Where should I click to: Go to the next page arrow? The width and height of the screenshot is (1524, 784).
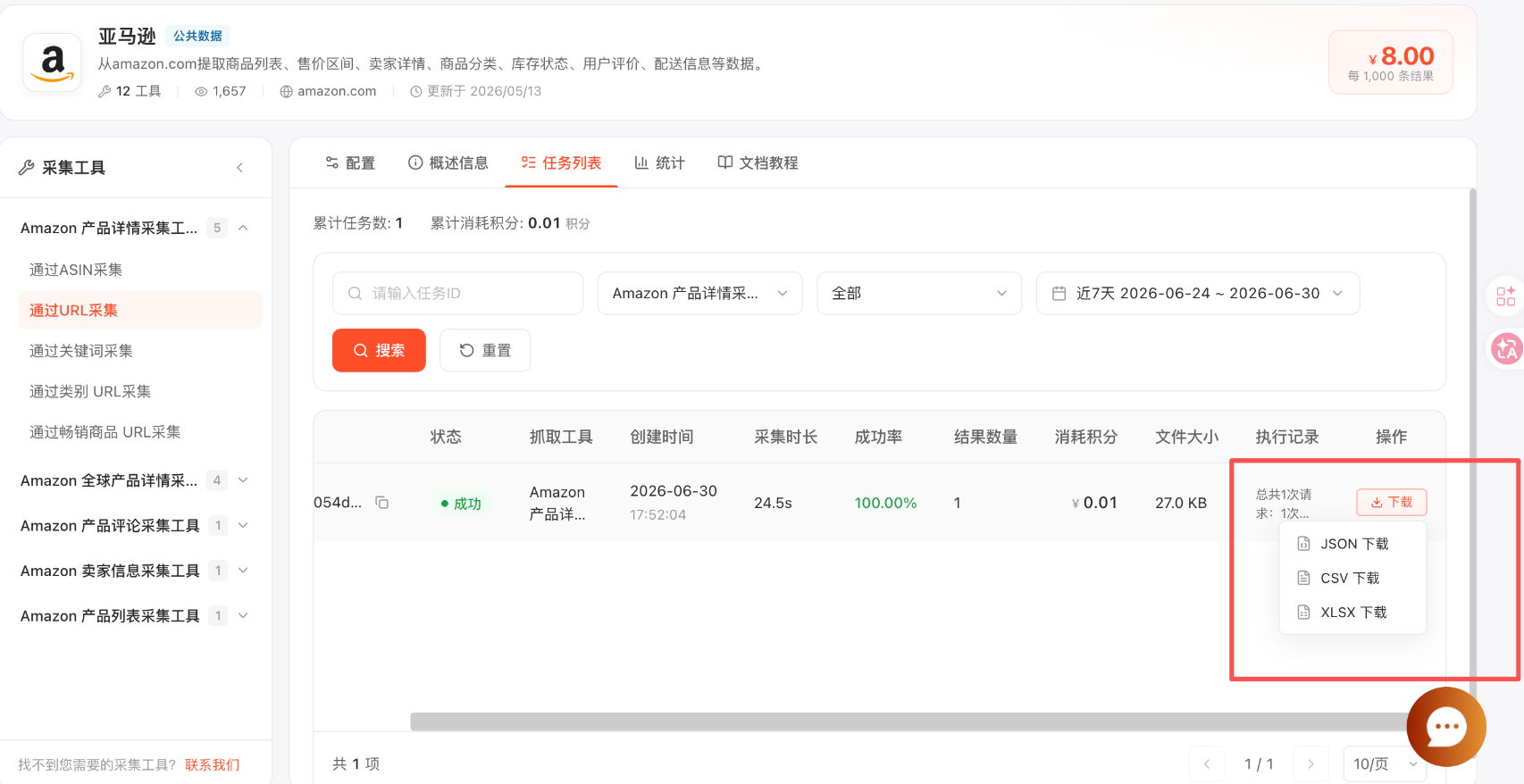pyautogui.click(x=1310, y=764)
